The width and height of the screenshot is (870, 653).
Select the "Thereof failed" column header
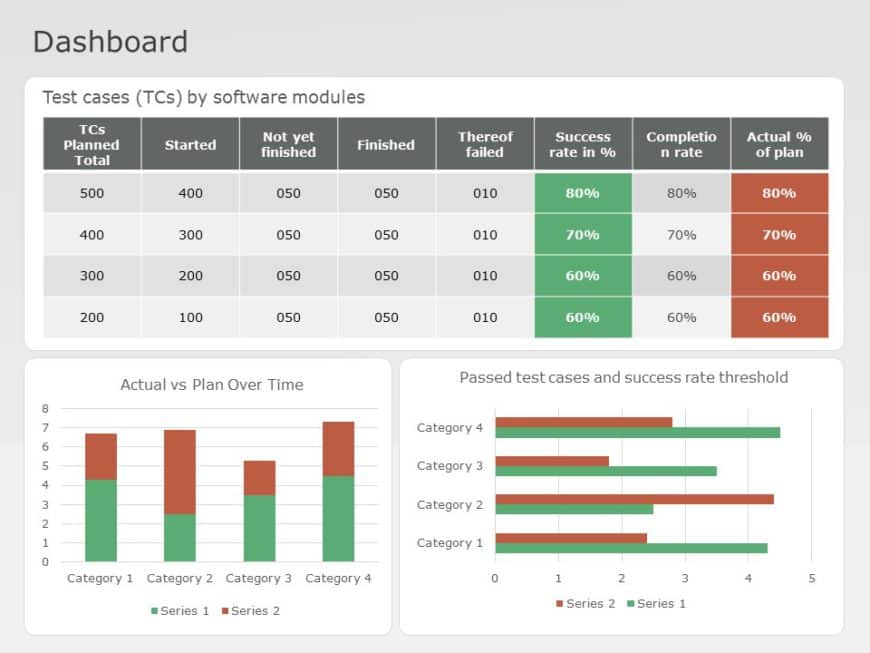(485, 145)
